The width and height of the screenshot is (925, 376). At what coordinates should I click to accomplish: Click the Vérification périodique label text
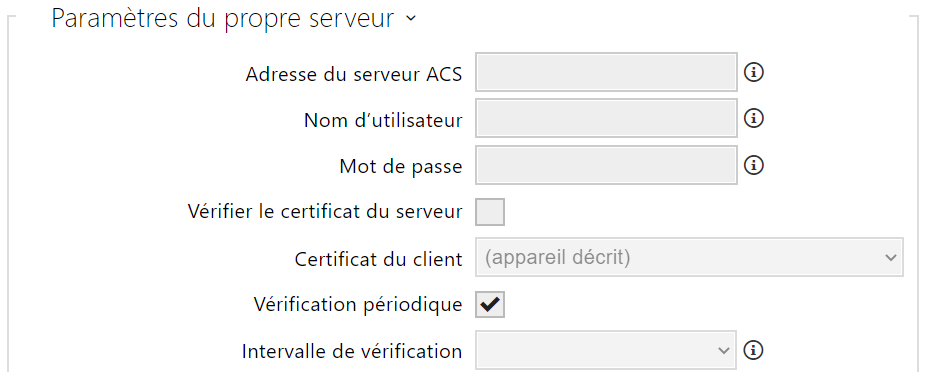click(x=358, y=305)
